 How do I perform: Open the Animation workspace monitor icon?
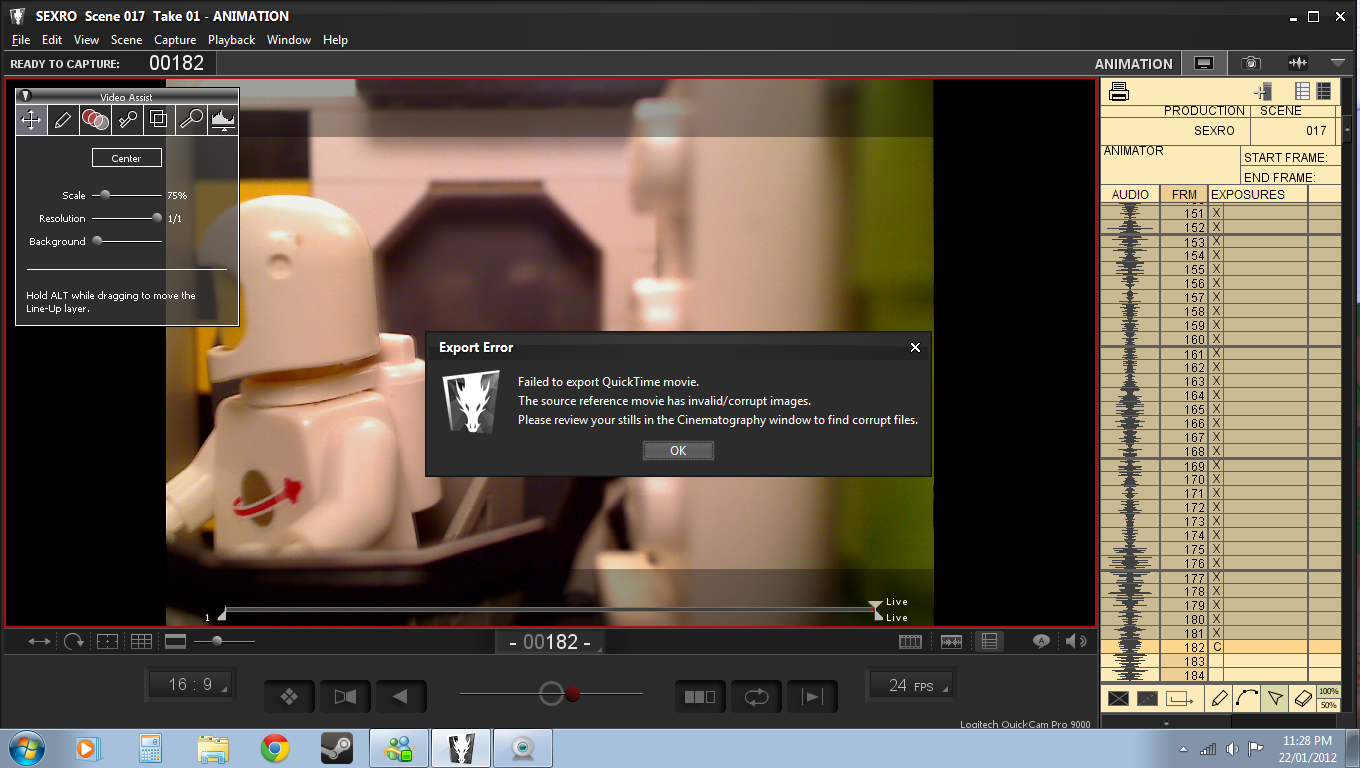tap(1204, 63)
